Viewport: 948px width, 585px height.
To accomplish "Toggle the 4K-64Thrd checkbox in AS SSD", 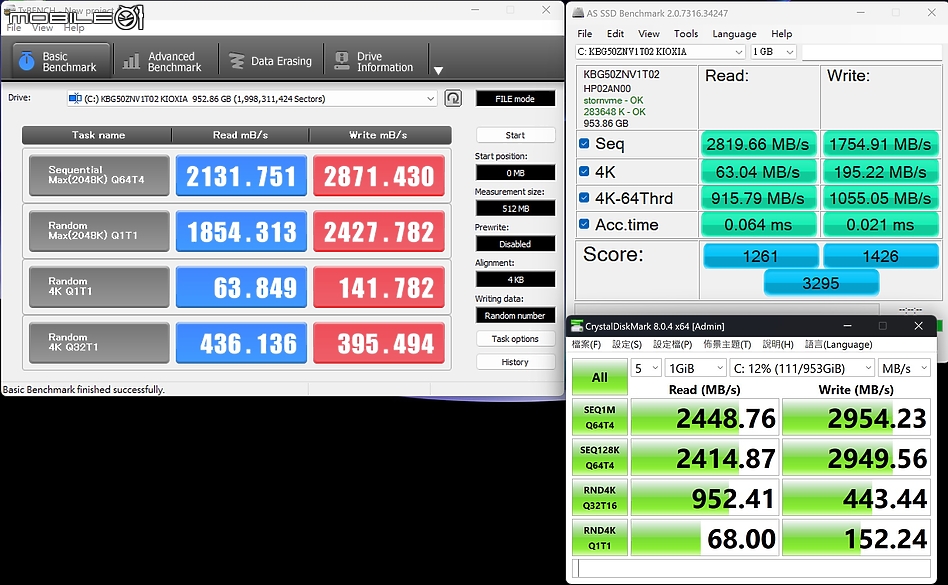I will click(x=584, y=197).
